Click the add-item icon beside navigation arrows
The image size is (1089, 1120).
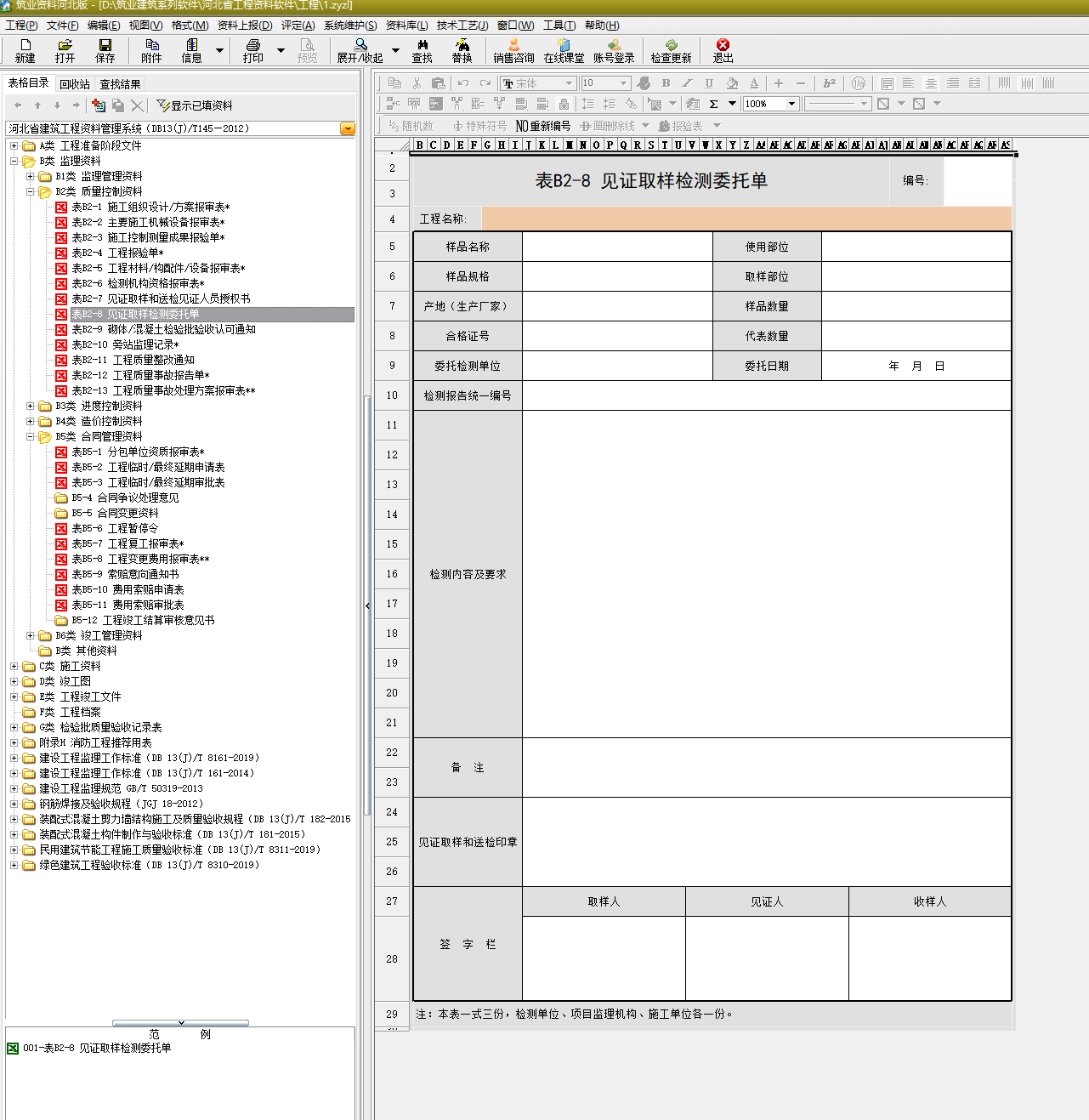point(99,105)
